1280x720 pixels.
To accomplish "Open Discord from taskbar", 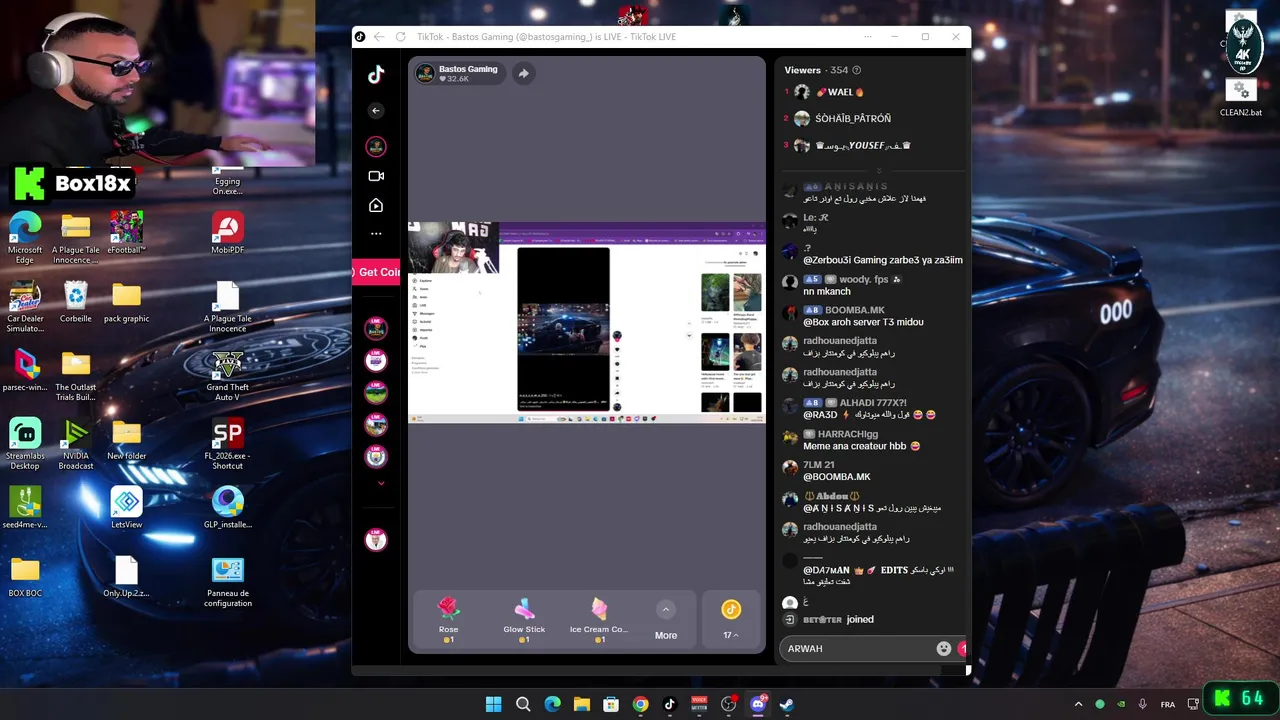I will click(x=757, y=704).
